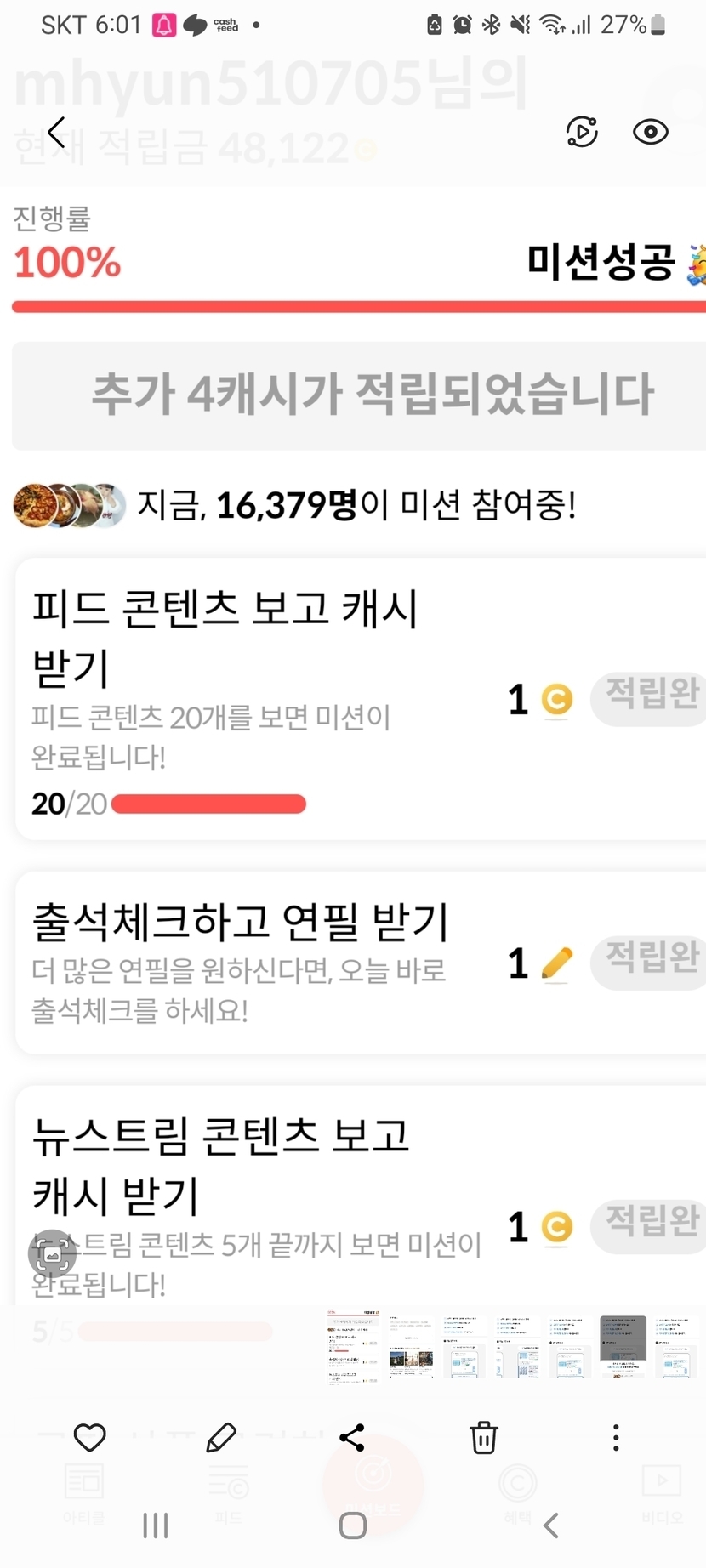Select the dark-shaded thumbnail in the filmstrip

point(623,1346)
